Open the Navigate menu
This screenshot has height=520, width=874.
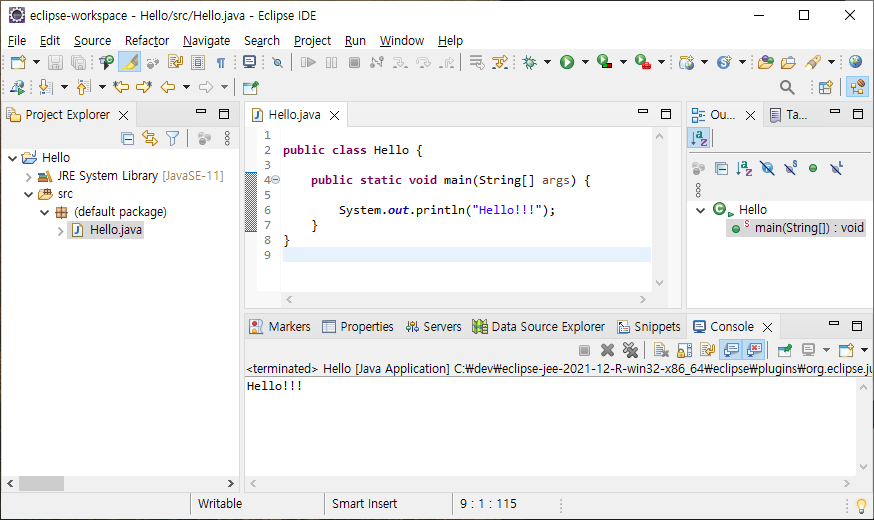(x=206, y=41)
